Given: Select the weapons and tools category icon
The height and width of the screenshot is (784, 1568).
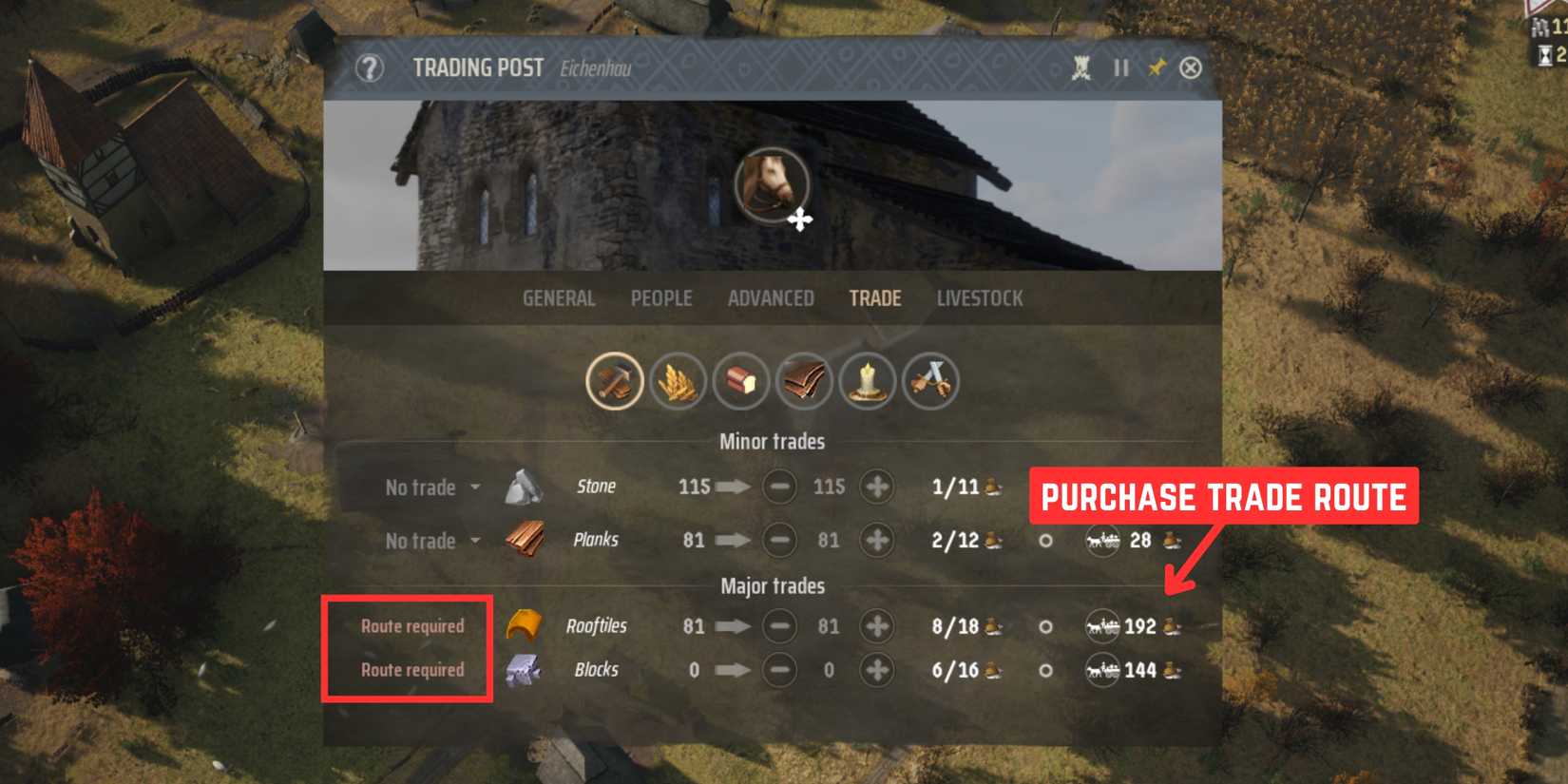Looking at the screenshot, I should [x=930, y=381].
